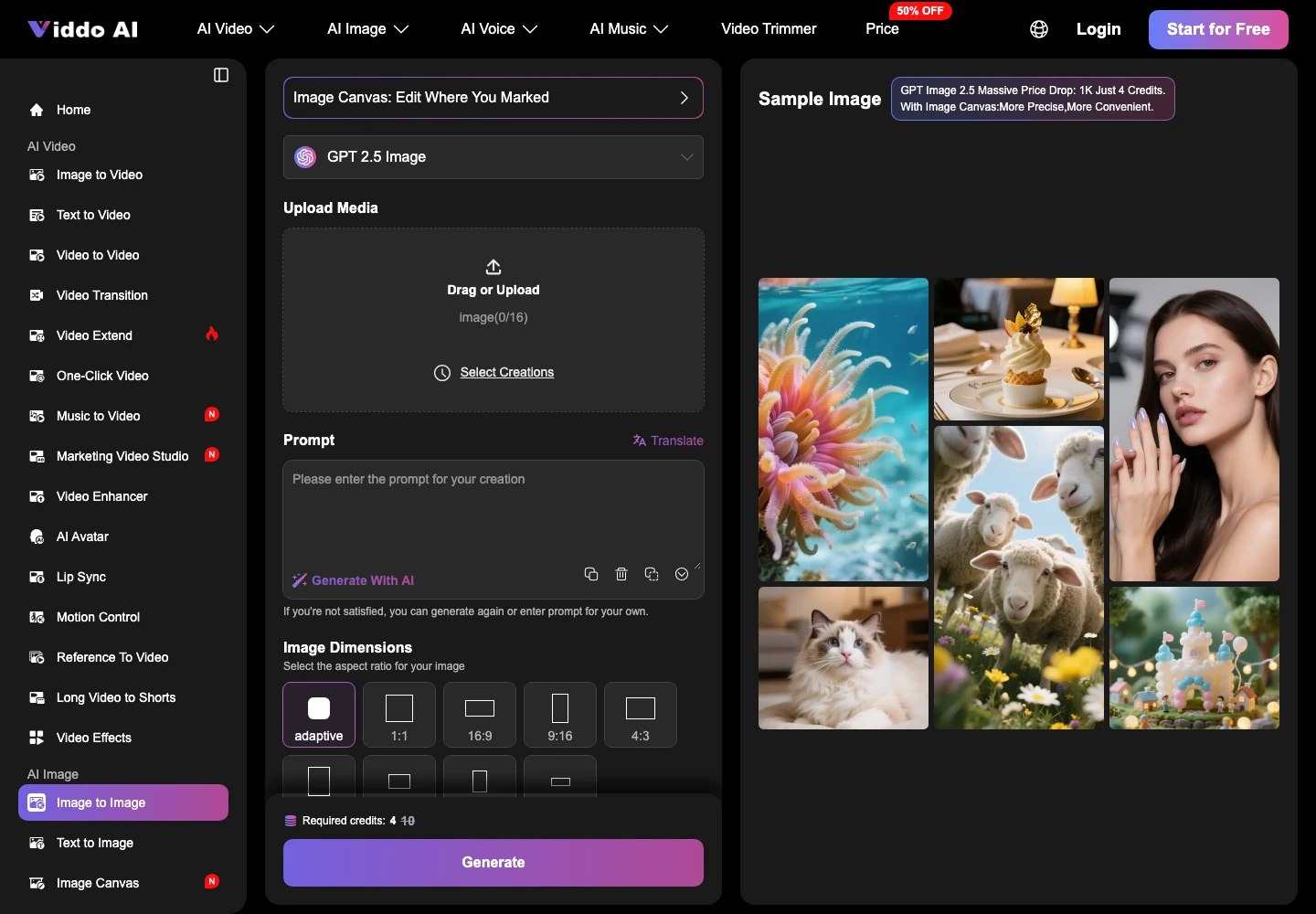Click the Video Effects sidebar icon
This screenshot has height=914, width=1316.
coord(37,738)
